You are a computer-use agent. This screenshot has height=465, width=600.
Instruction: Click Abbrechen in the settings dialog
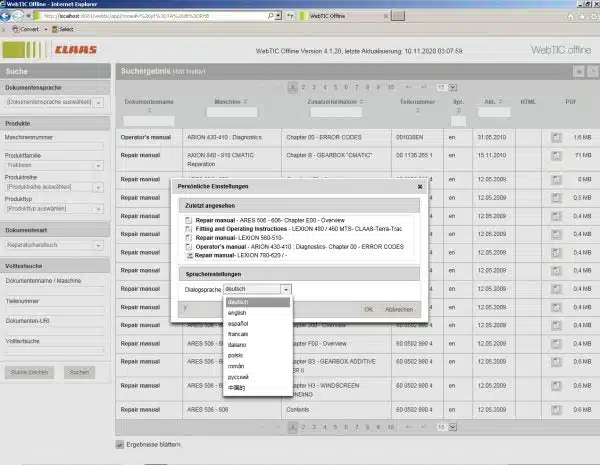click(x=399, y=309)
